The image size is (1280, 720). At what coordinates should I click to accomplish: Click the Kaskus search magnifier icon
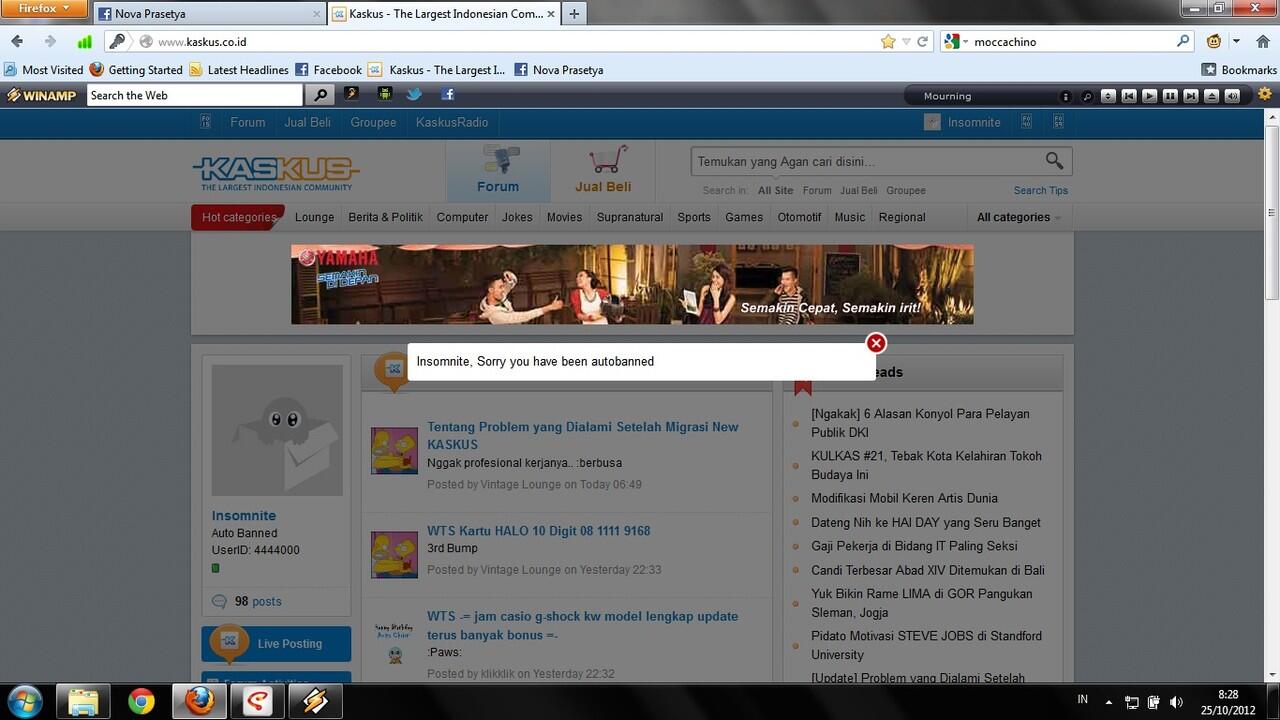1055,161
